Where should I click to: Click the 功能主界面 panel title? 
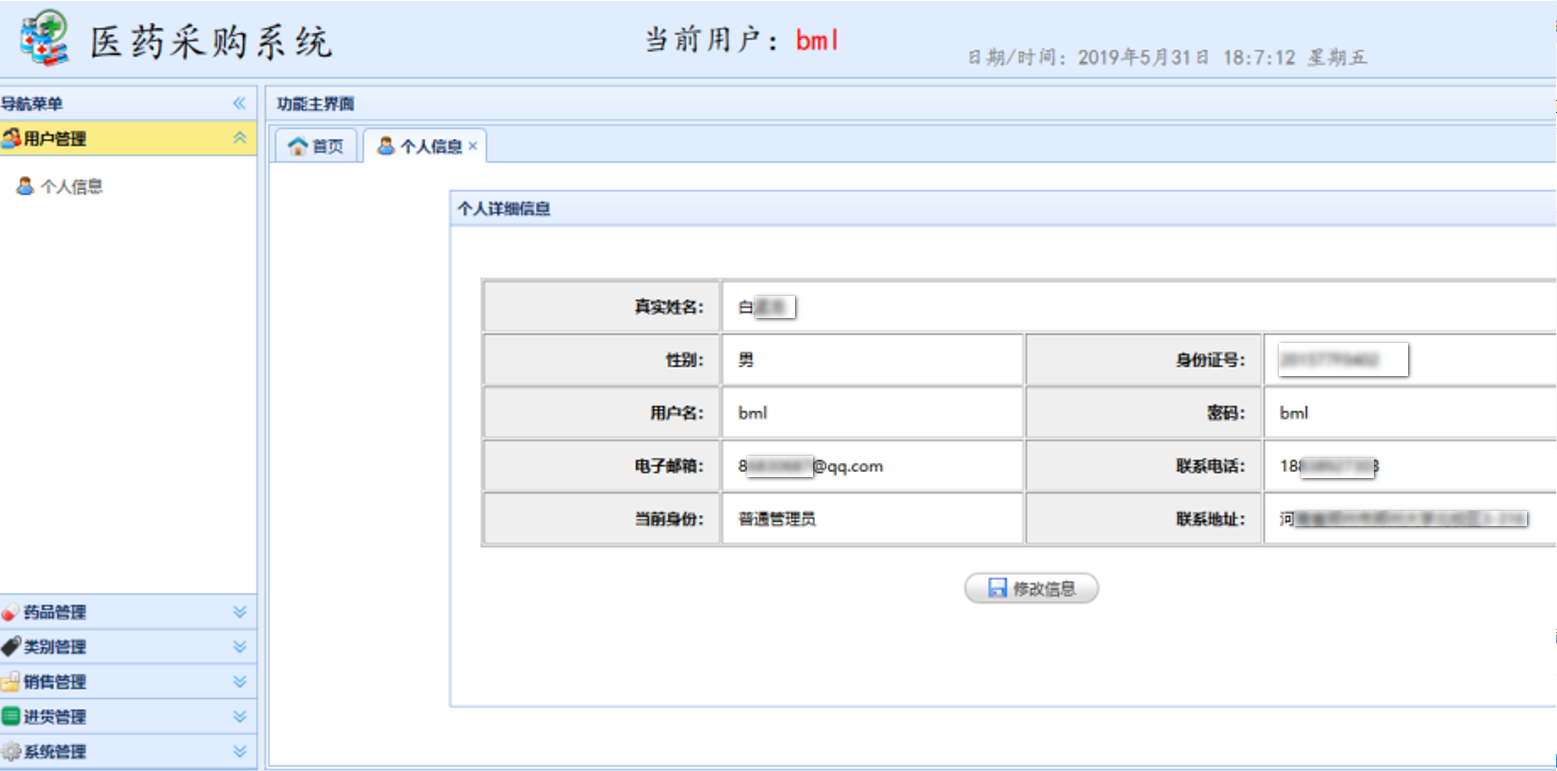click(x=316, y=104)
